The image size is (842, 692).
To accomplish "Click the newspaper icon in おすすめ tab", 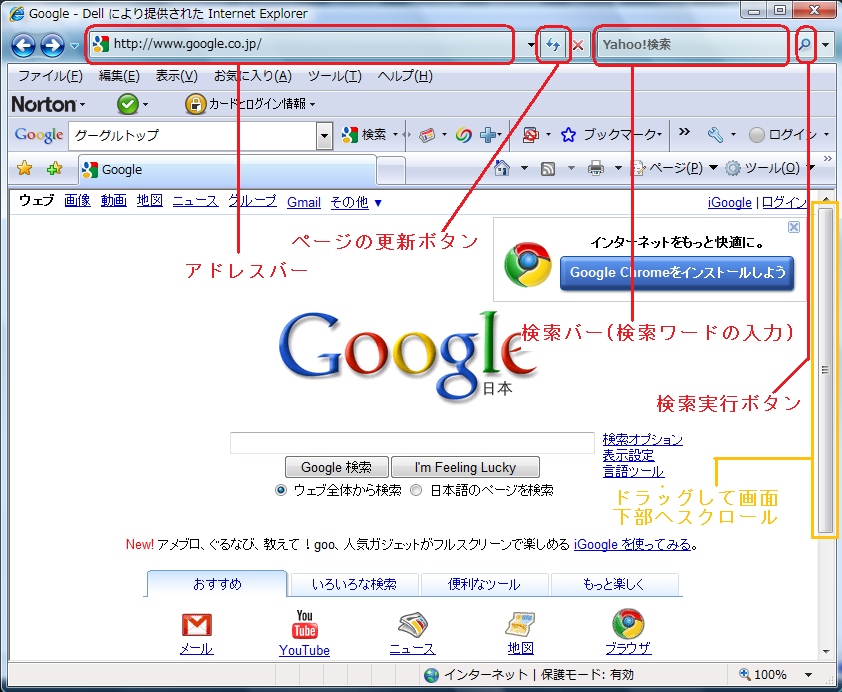I will coord(412,624).
